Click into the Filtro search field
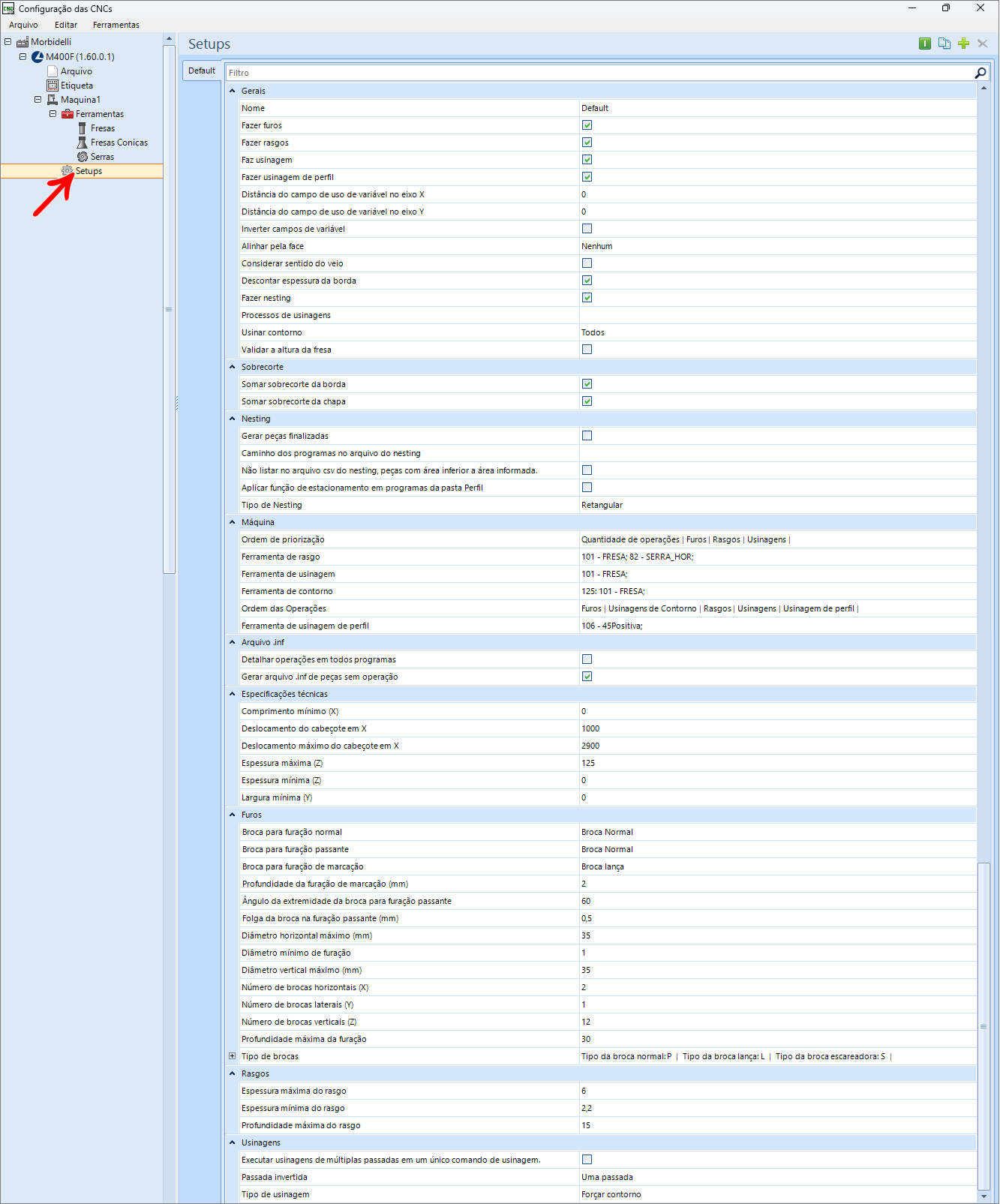Image resolution: width=1000 pixels, height=1204 pixels. tap(599, 73)
